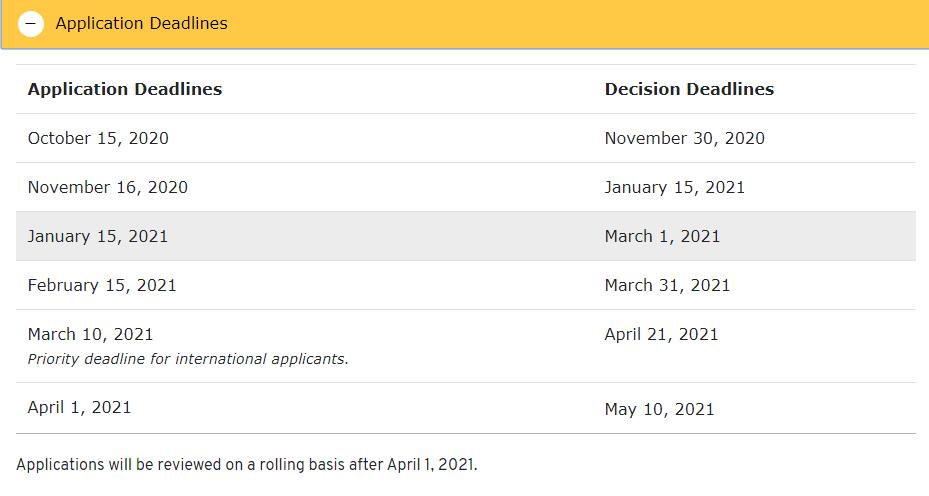This screenshot has height=496, width=929.
Task: Click the rolling basis review note
Action: pyautogui.click(x=247, y=465)
